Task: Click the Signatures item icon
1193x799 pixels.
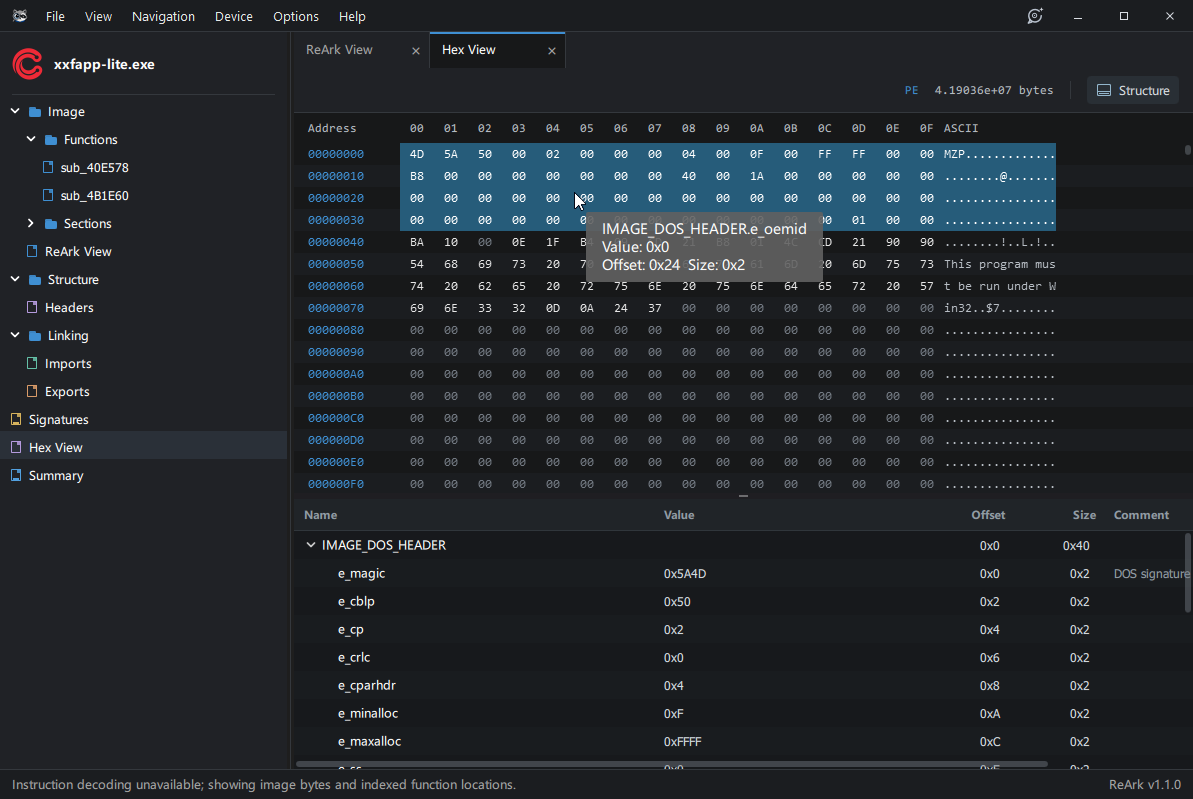Action: [16, 419]
